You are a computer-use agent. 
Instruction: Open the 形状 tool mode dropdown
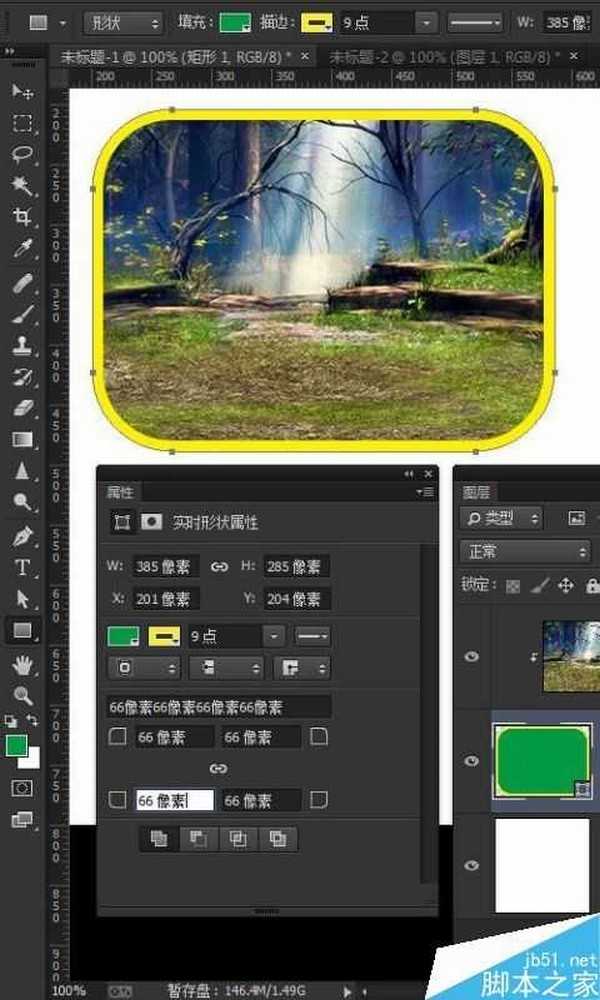tap(123, 22)
